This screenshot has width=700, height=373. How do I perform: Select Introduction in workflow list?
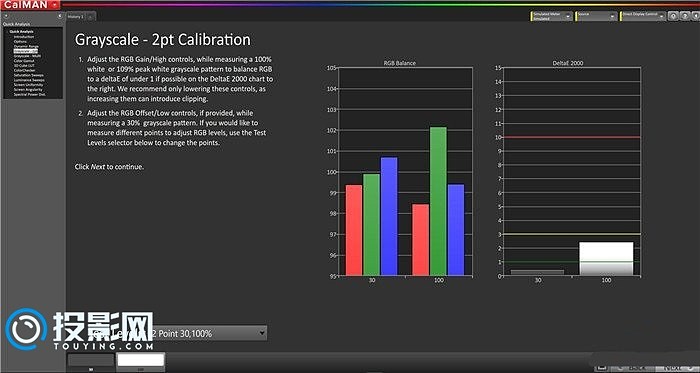click(x=24, y=37)
